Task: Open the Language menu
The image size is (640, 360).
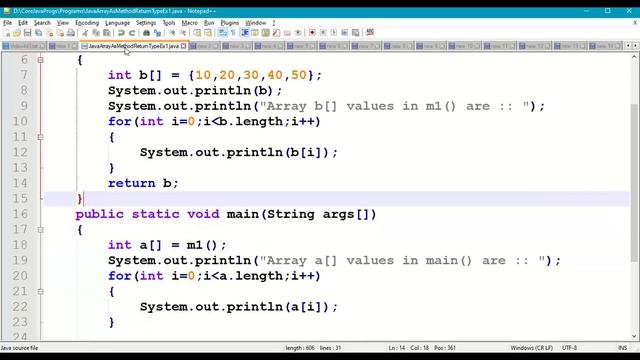Action: (x=117, y=23)
